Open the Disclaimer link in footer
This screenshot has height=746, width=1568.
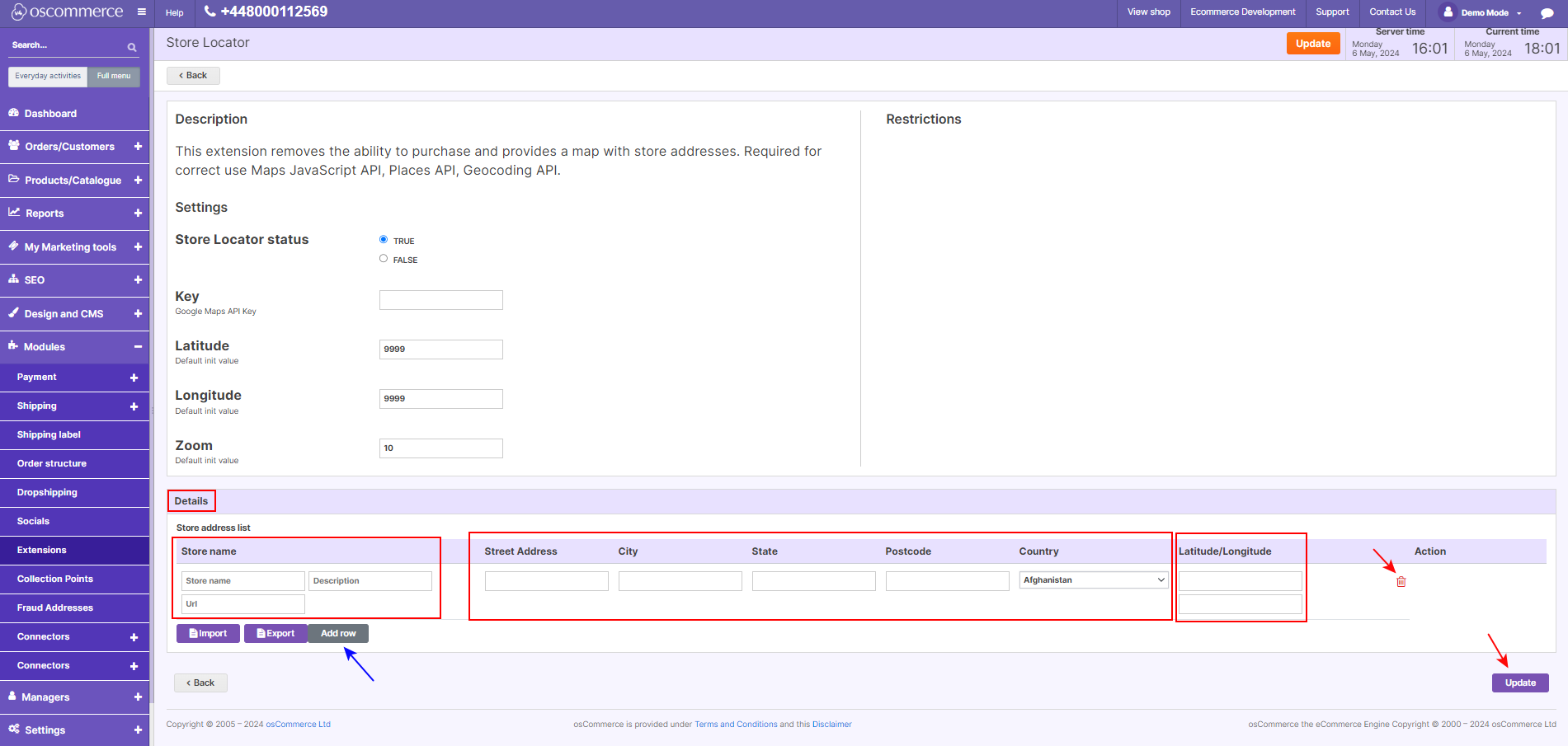[831, 725]
